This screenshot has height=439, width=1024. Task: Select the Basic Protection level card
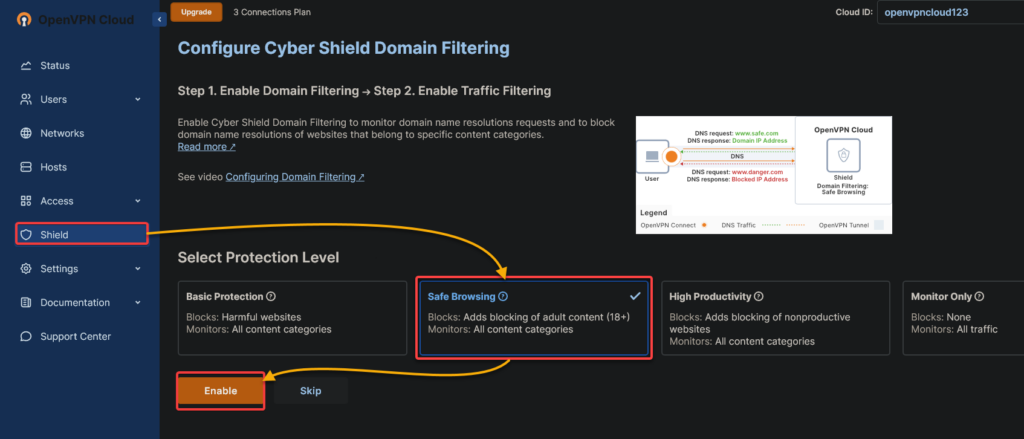tap(290, 318)
